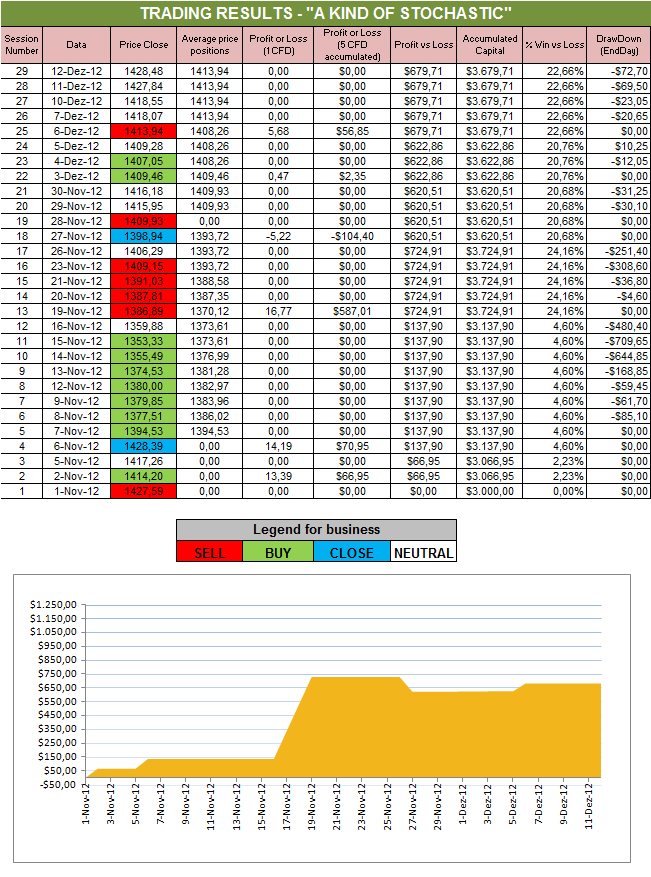The height and width of the screenshot is (877, 651).
Task: Click the date cell 12-Dez-12
Action: [x=77, y=71]
